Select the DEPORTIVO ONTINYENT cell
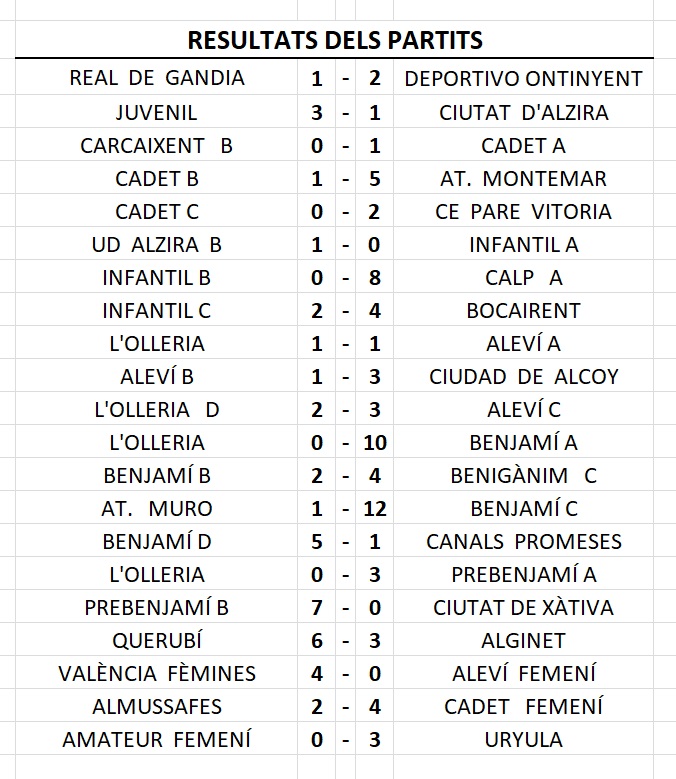The image size is (676, 779). 524,78
